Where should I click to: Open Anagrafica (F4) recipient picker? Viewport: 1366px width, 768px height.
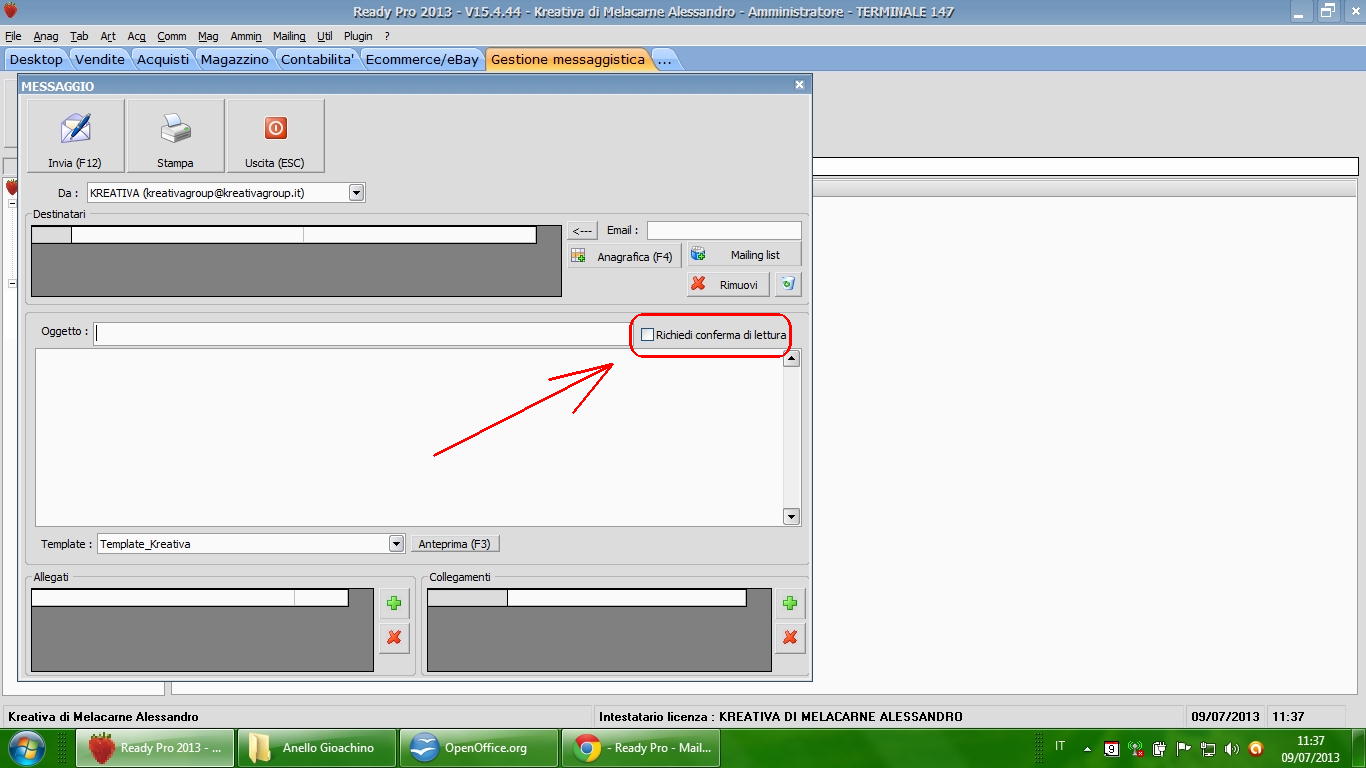point(624,256)
